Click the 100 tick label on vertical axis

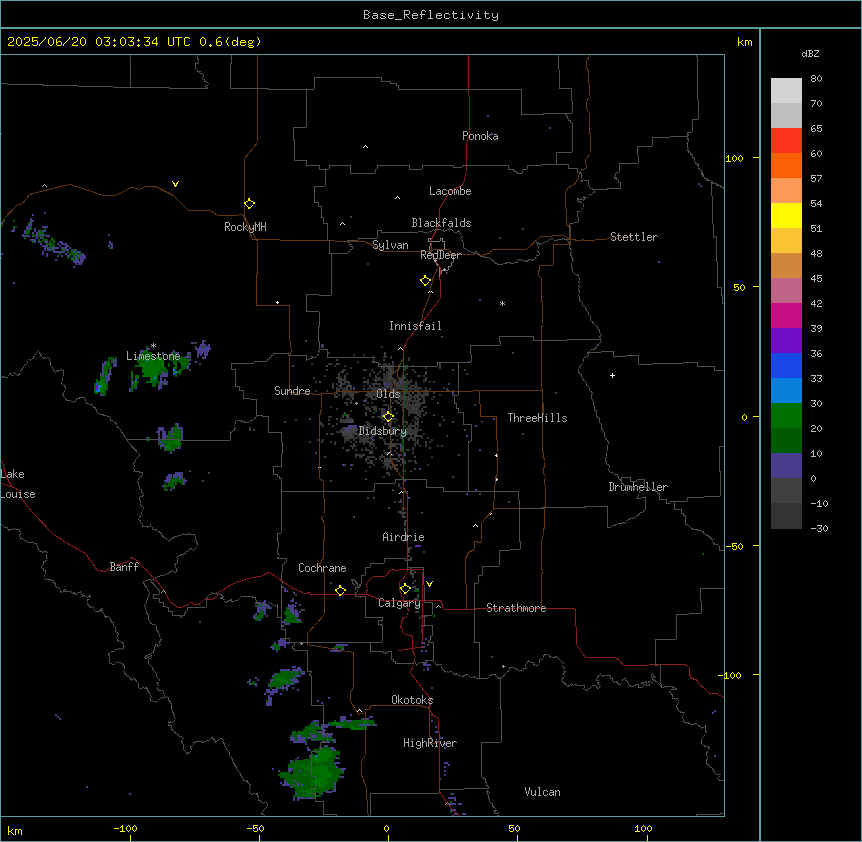click(734, 158)
